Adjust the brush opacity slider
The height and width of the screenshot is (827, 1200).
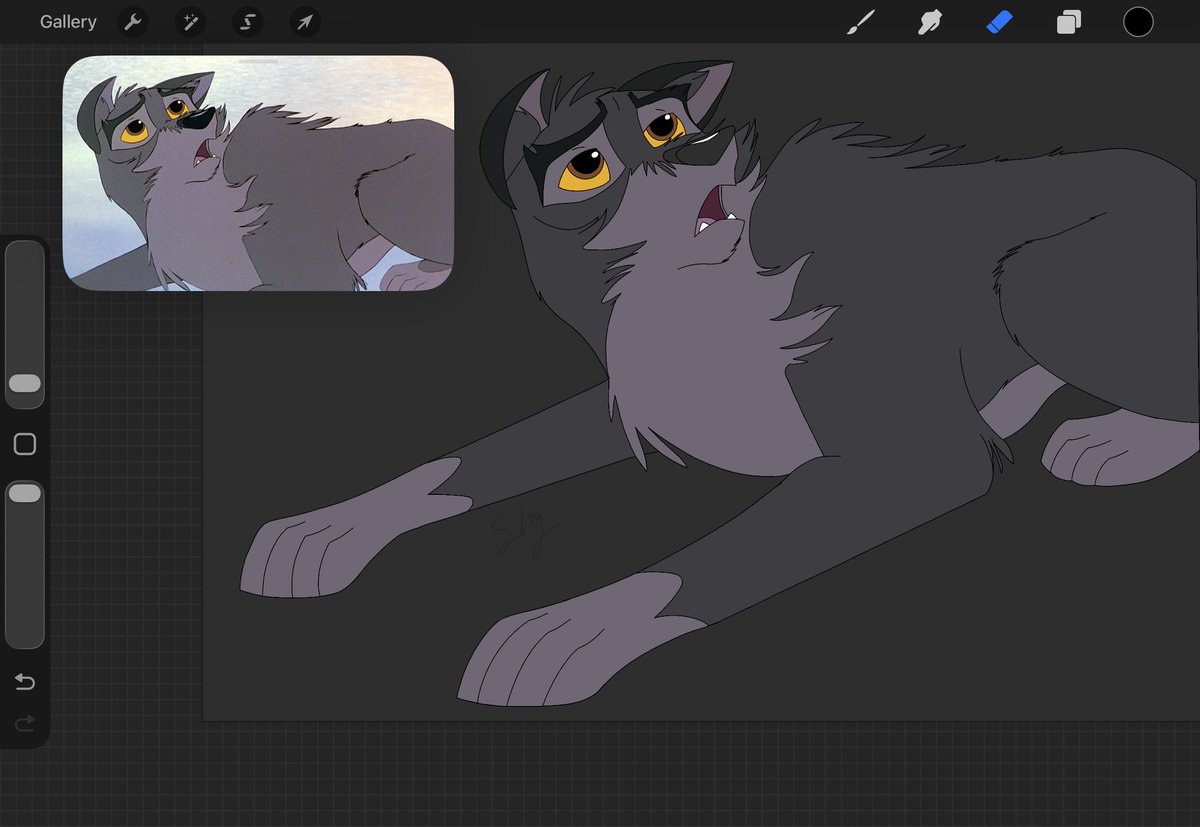25,565
